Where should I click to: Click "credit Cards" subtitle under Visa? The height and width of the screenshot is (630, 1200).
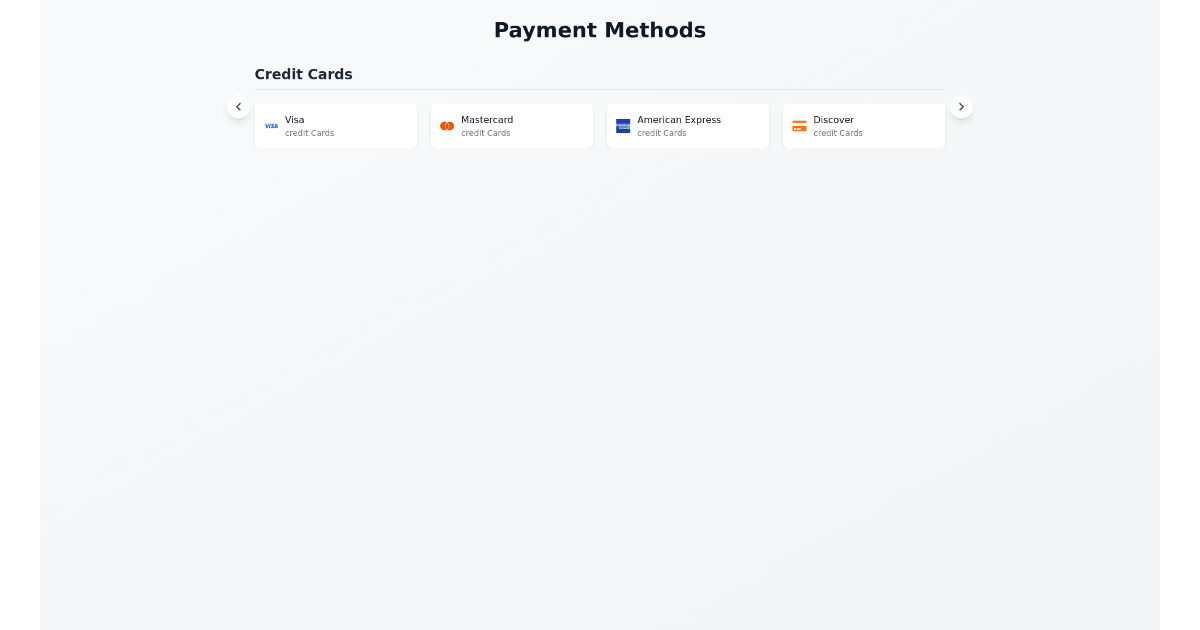(x=310, y=133)
